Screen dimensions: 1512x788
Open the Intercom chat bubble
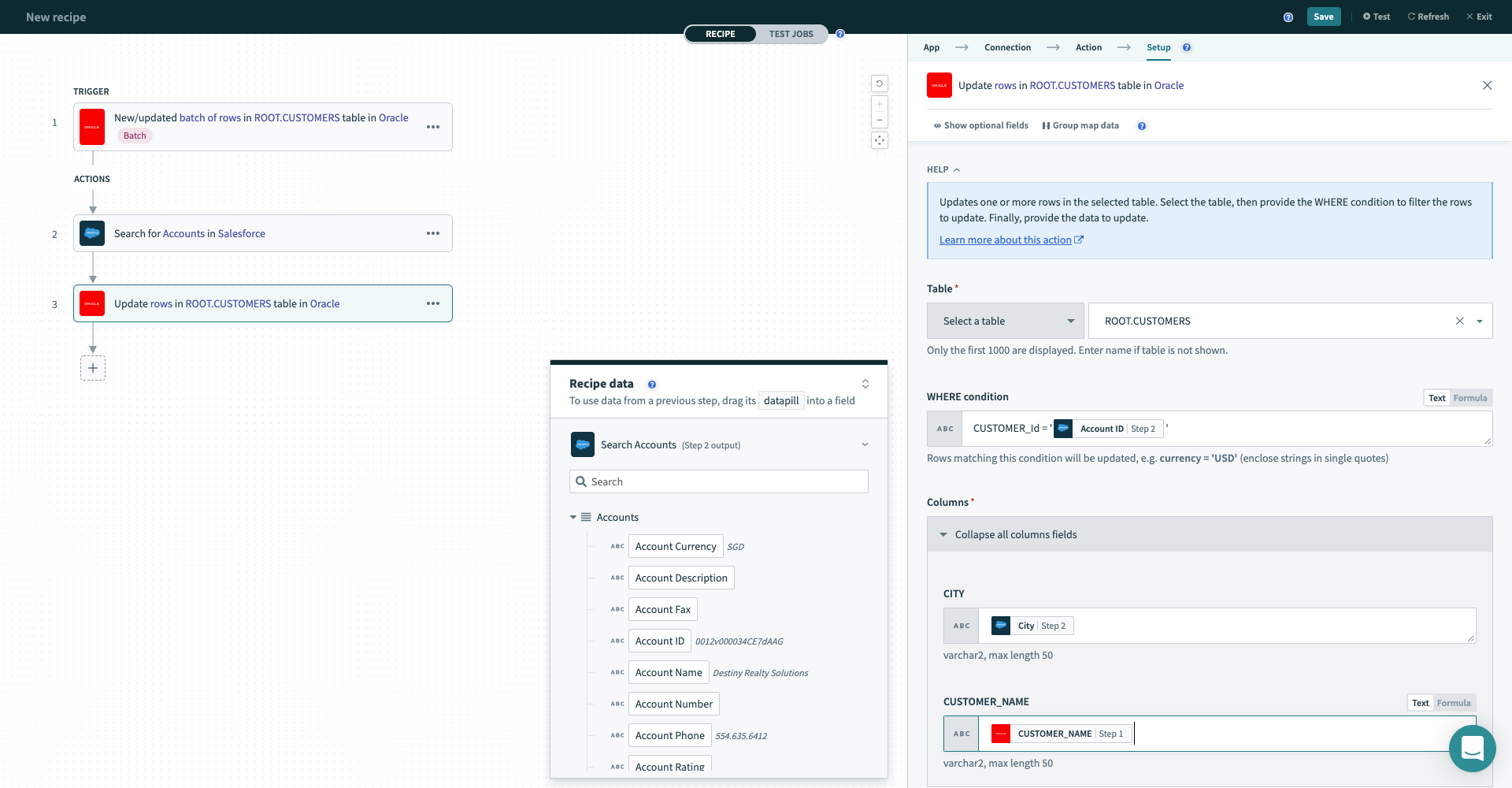[x=1472, y=749]
